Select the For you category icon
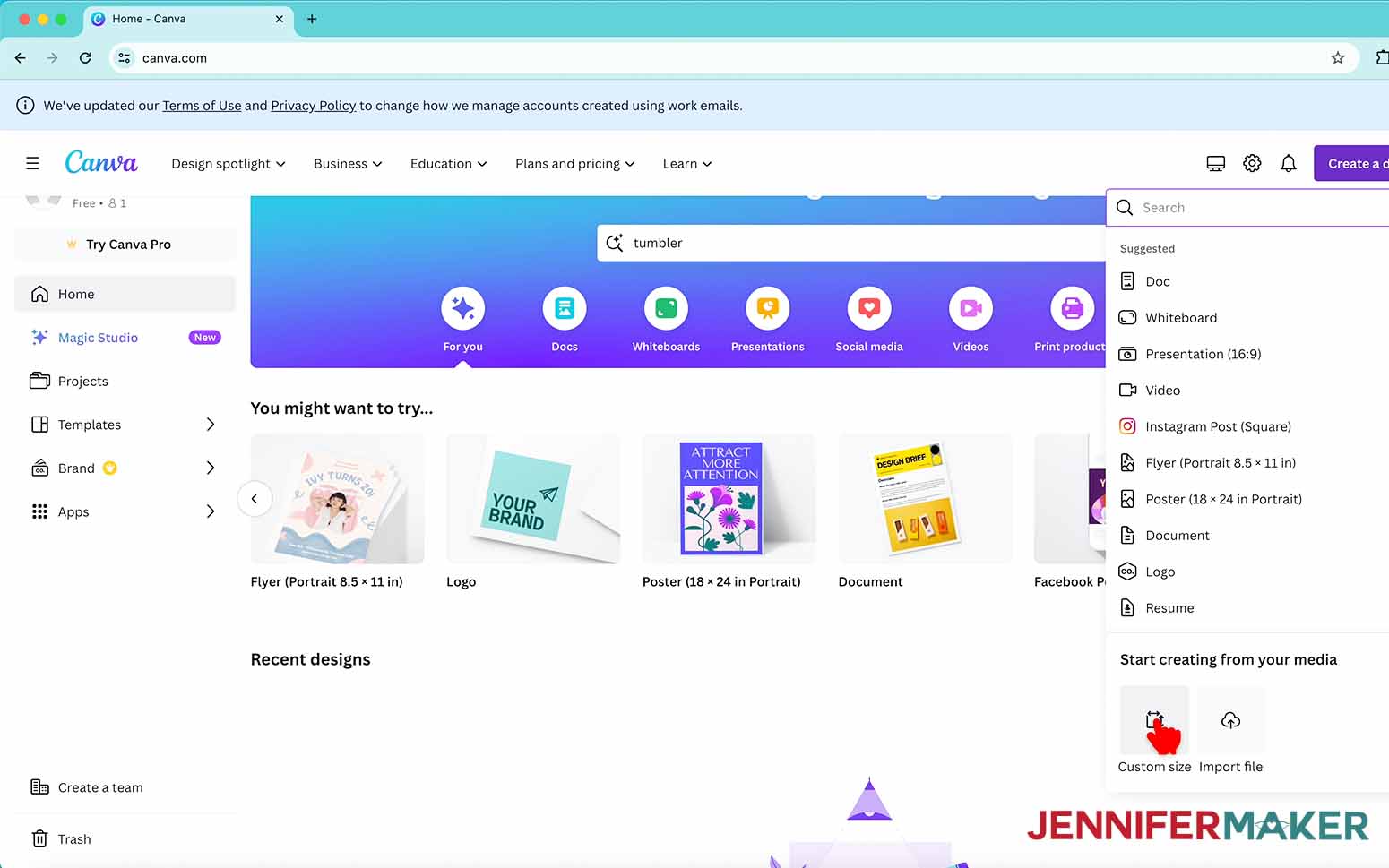Screen dimensions: 1389x868 coord(463,308)
